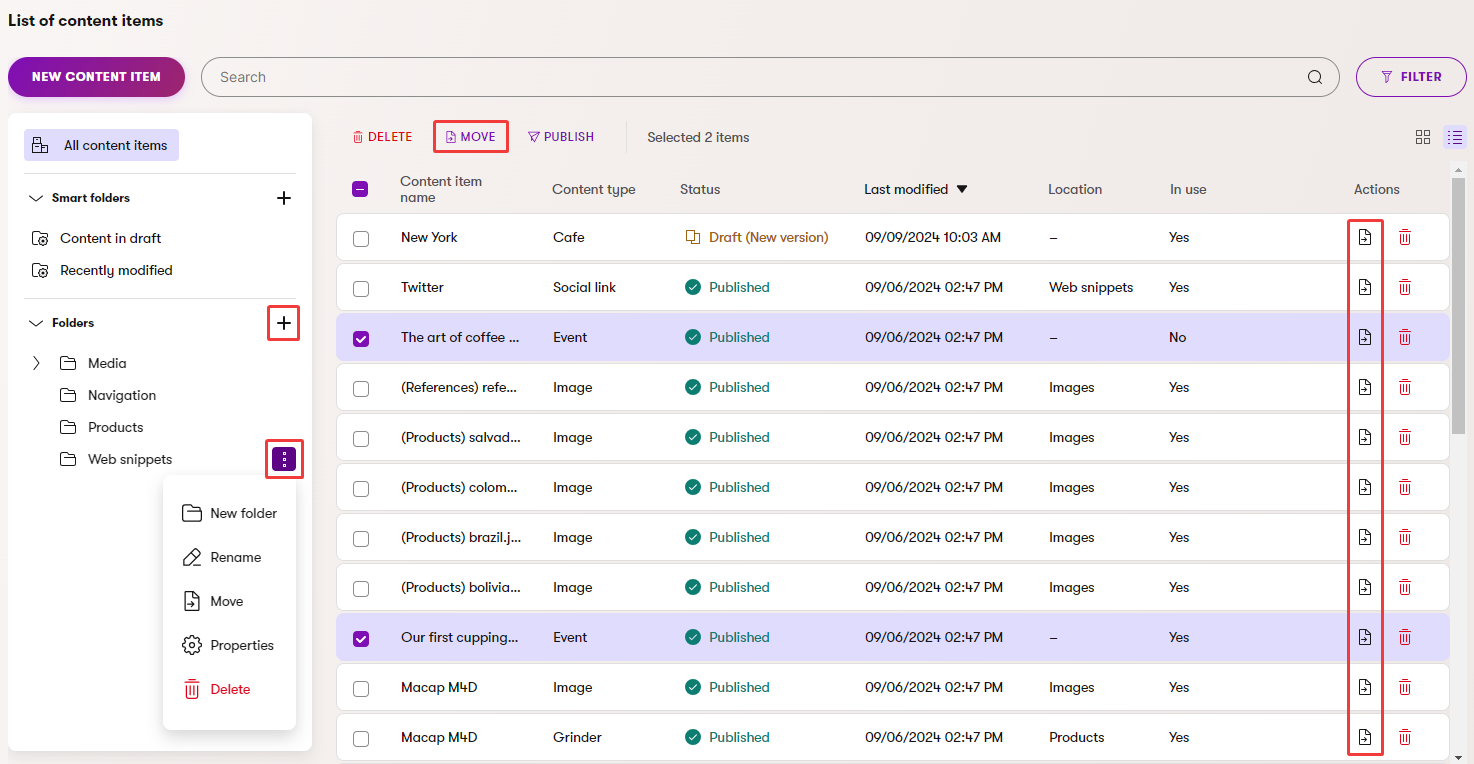Screen dimensions: 1474x764
Task: Toggle the select-all checkbox in table header
Action: point(361,189)
